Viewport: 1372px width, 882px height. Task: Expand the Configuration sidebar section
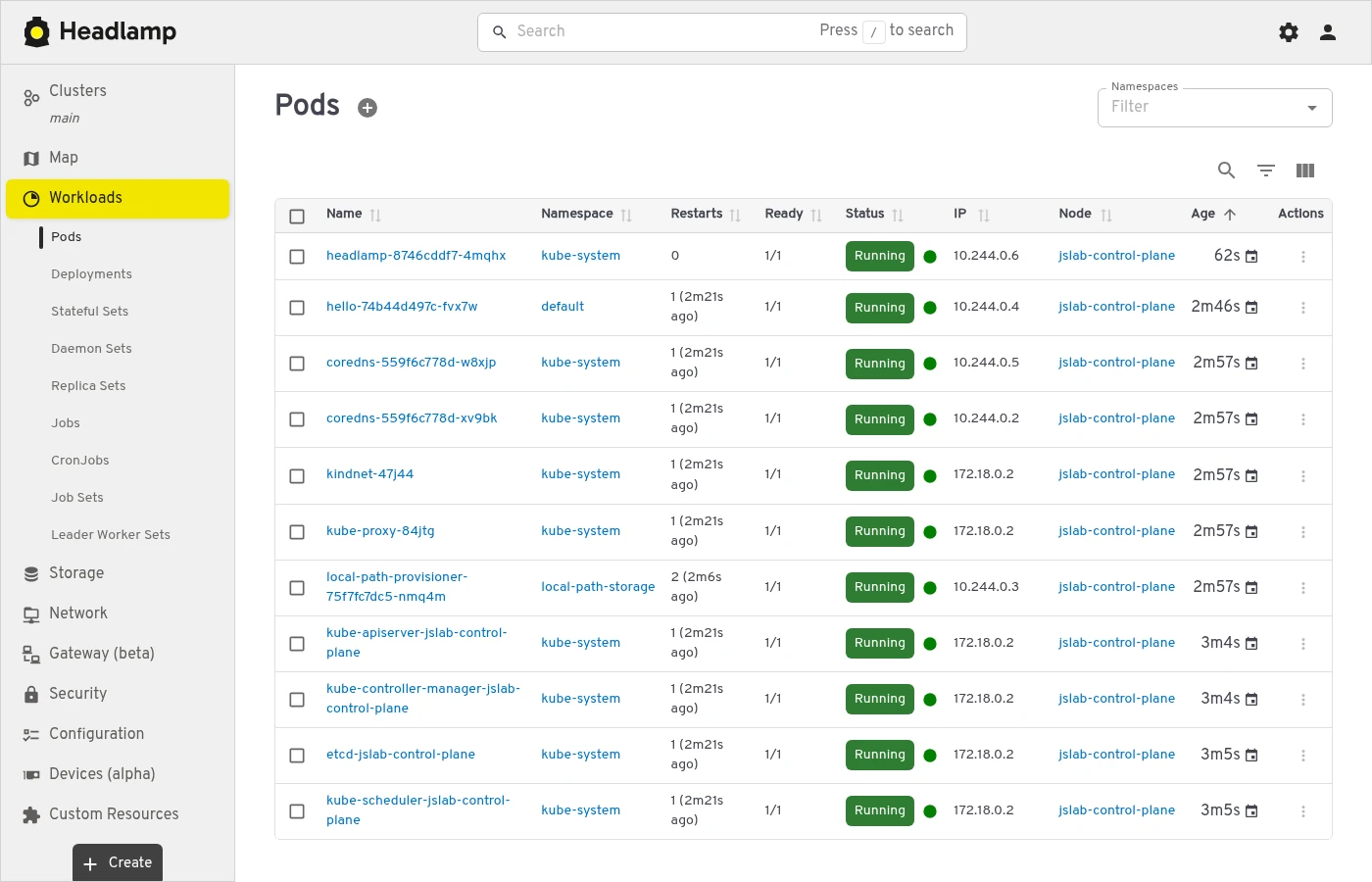click(x=118, y=734)
